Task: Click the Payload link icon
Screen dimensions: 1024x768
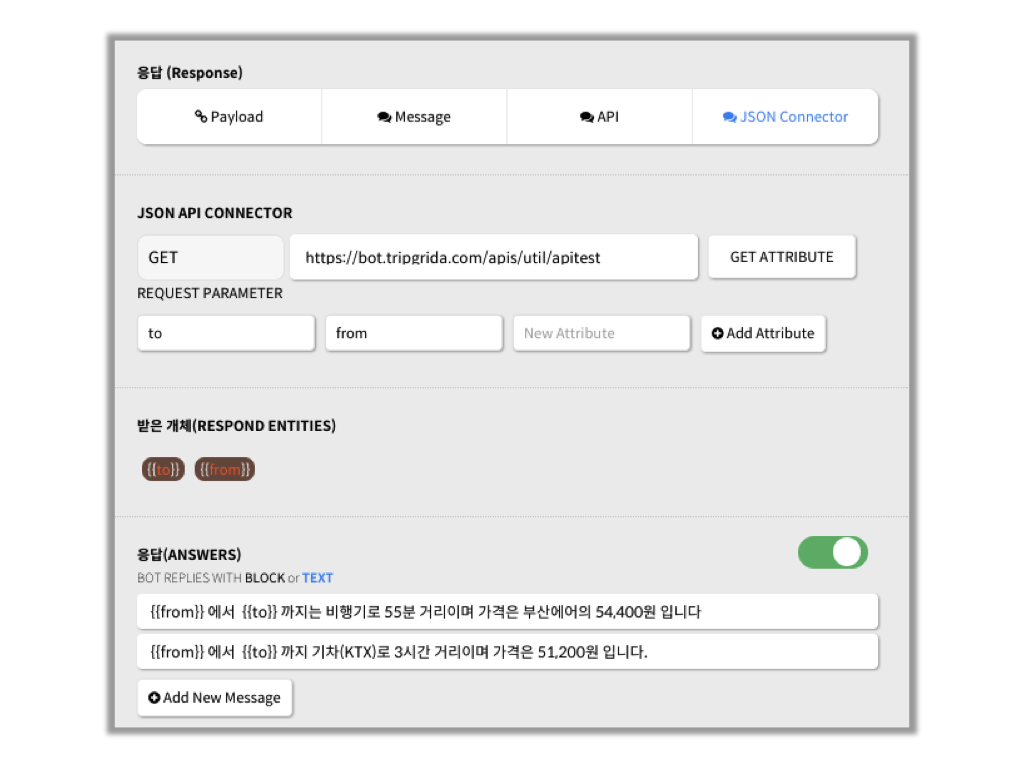Action: pyautogui.click(x=201, y=116)
